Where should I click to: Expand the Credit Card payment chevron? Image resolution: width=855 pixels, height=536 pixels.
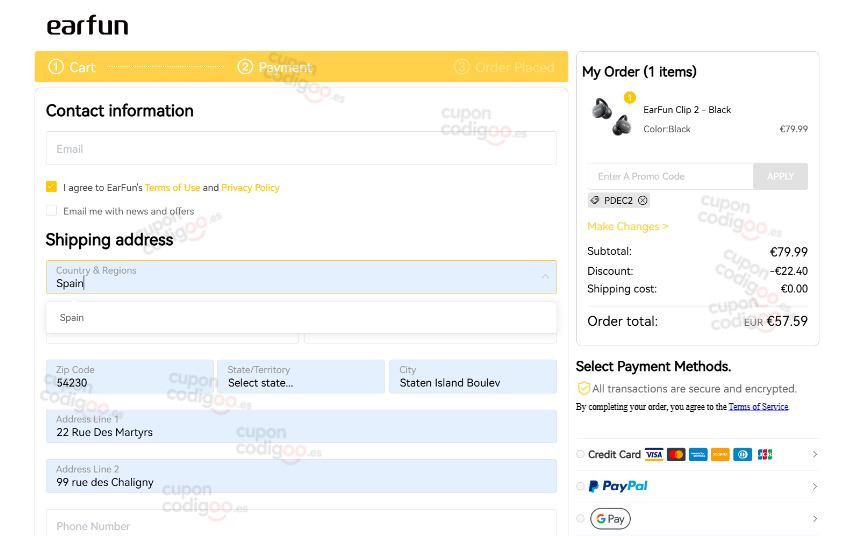click(815, 454)
